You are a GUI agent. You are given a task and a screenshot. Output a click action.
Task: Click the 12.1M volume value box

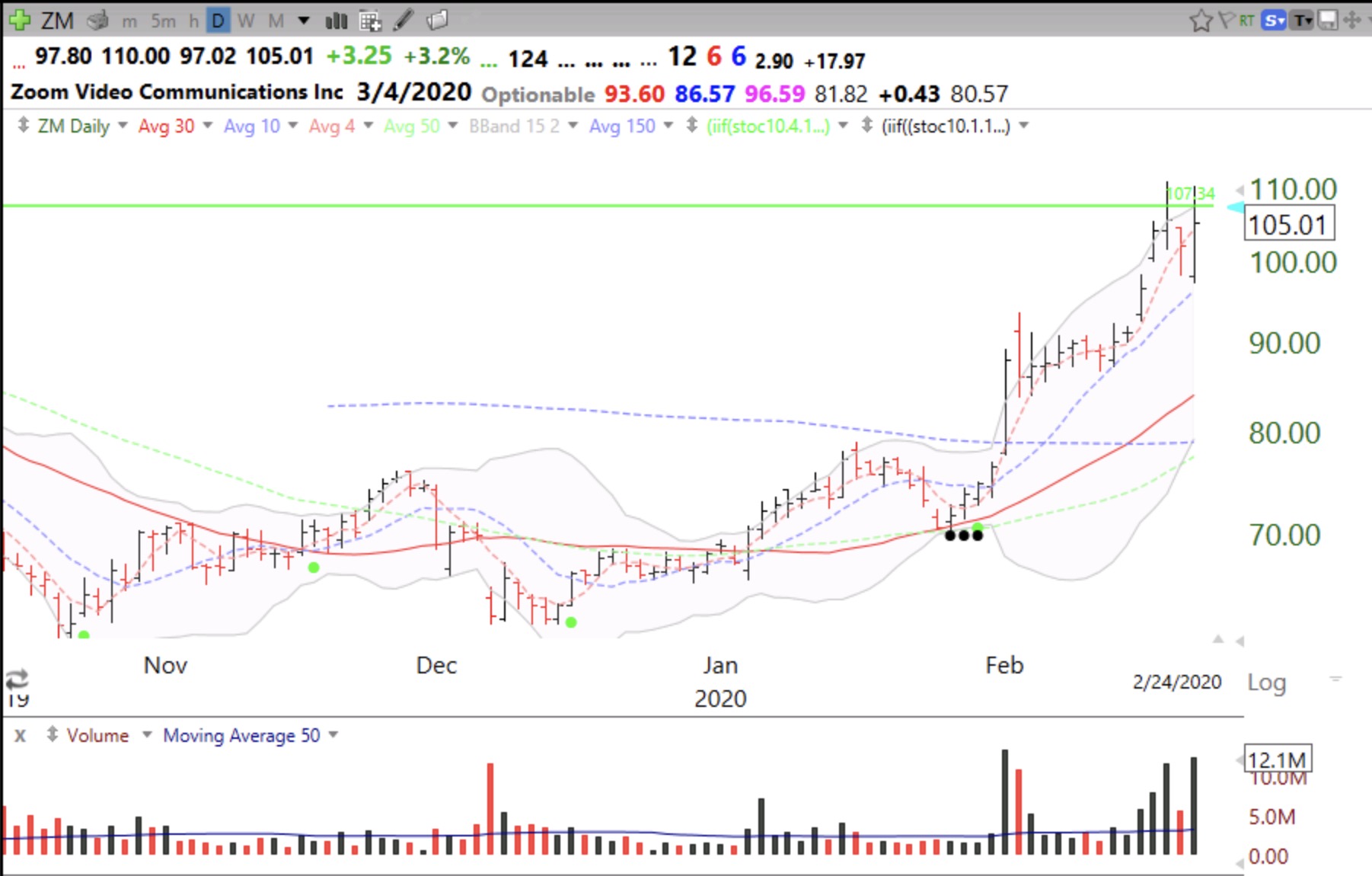(x=1277, y=759)
